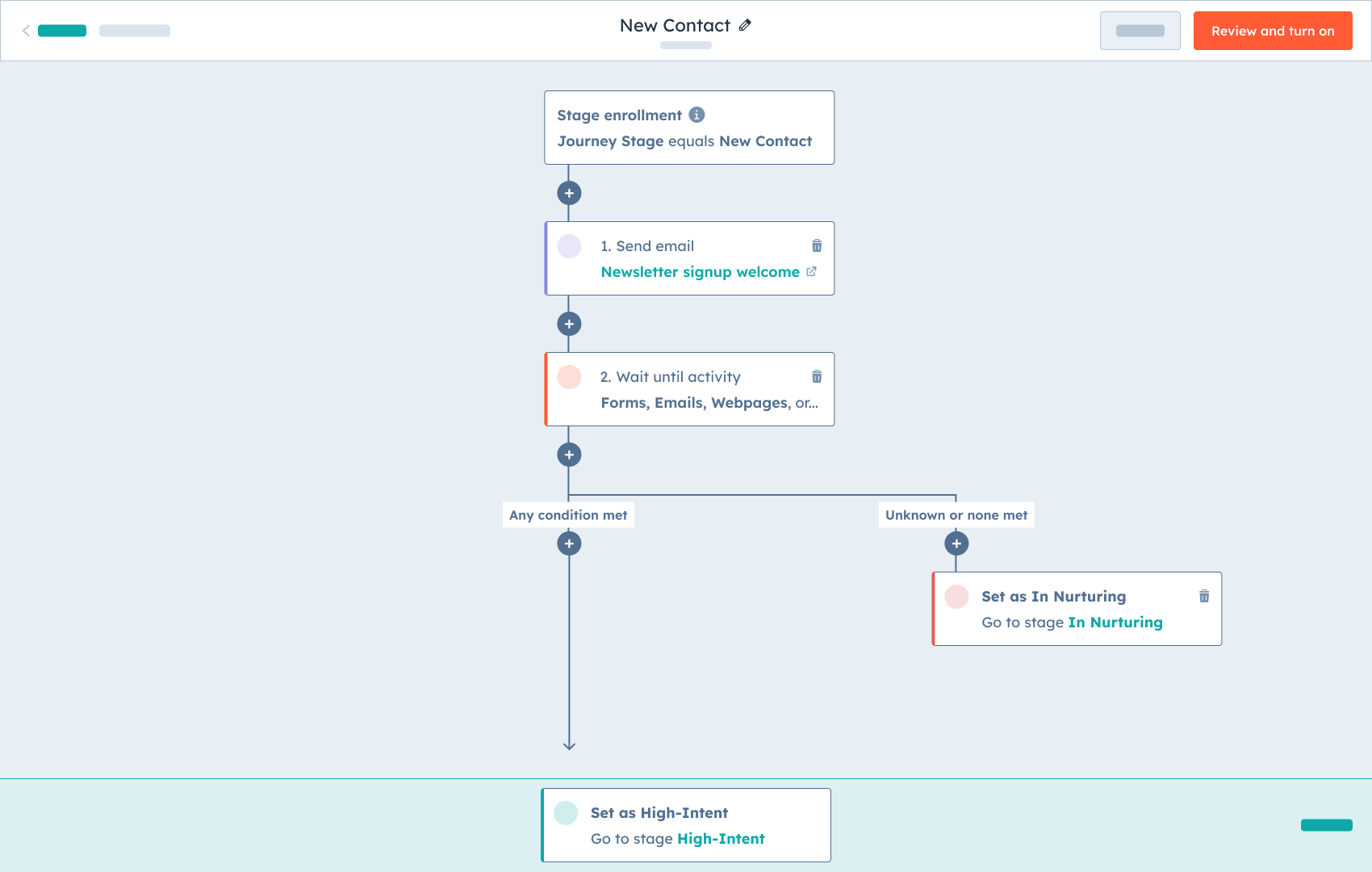Select the Set as High-Intent card
The image size is (1372, 872).
[x=685, y=825]
